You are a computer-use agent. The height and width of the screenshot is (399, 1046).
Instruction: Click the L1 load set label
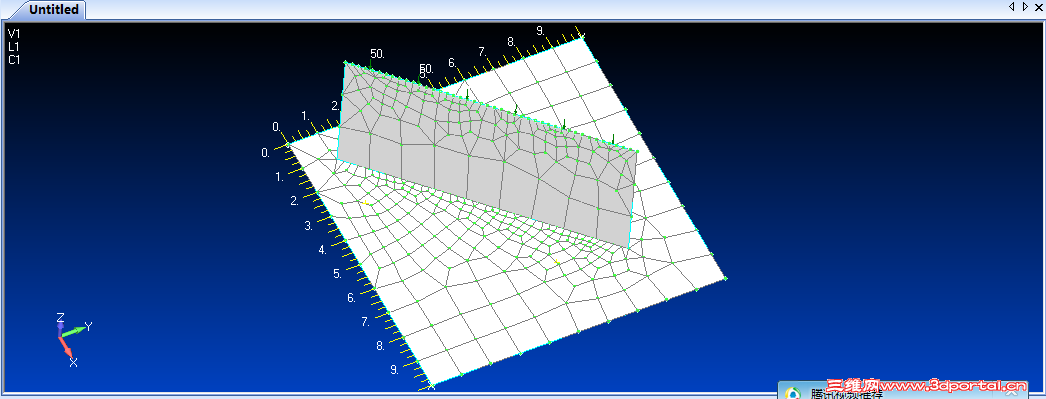click(14, 47)
